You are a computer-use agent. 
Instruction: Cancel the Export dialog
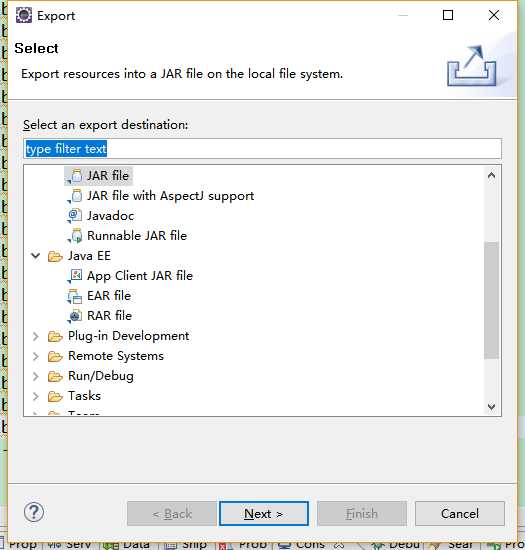(x=459, y=514)
